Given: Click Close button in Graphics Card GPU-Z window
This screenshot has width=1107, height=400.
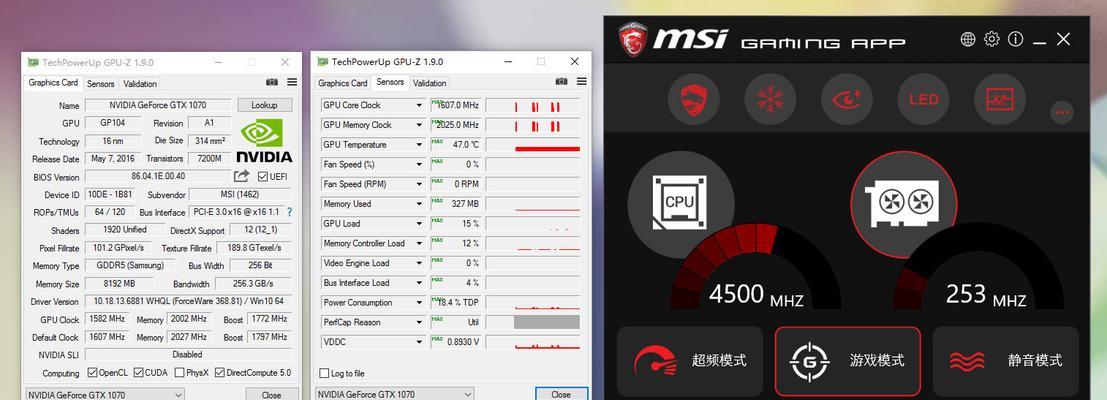Looking at the screenshot, I should click(x=271, y=394).
